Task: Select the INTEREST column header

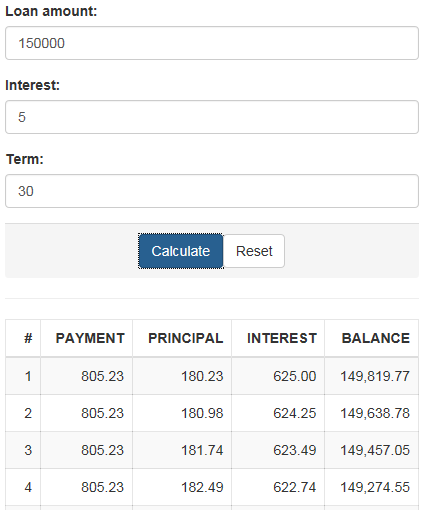Action: 282,338
